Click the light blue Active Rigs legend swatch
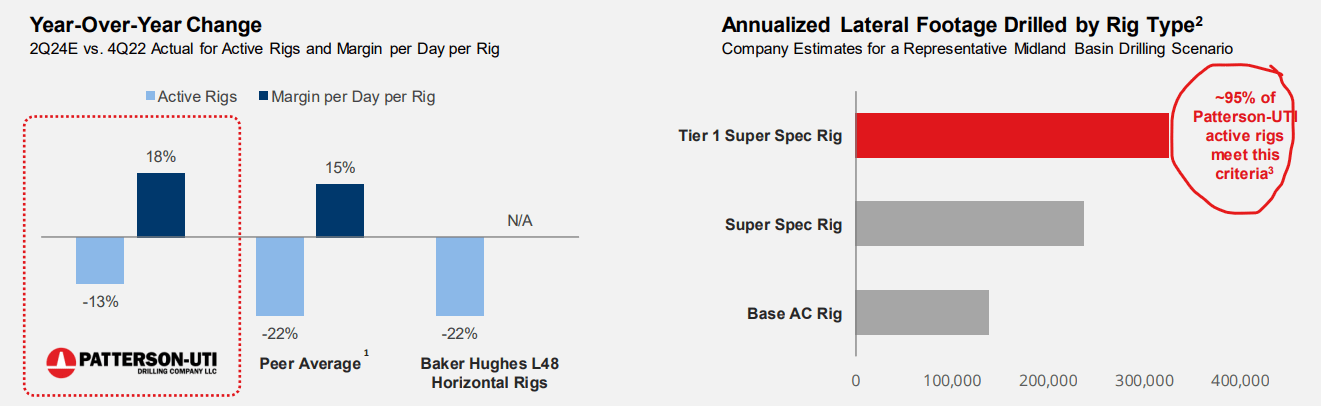1321x406 pixels. coord(153,97)
